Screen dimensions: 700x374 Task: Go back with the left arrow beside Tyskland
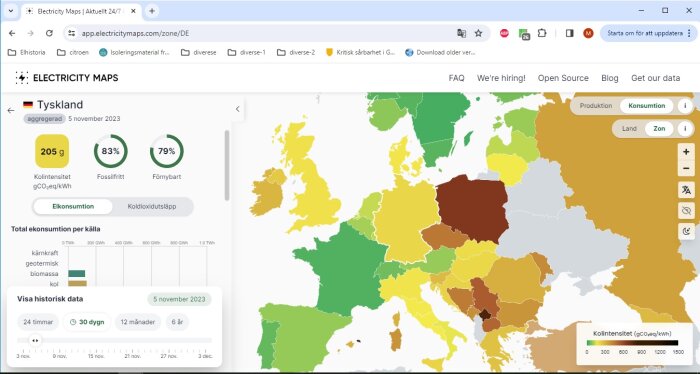pyautogui.click(x=11, y=110)
